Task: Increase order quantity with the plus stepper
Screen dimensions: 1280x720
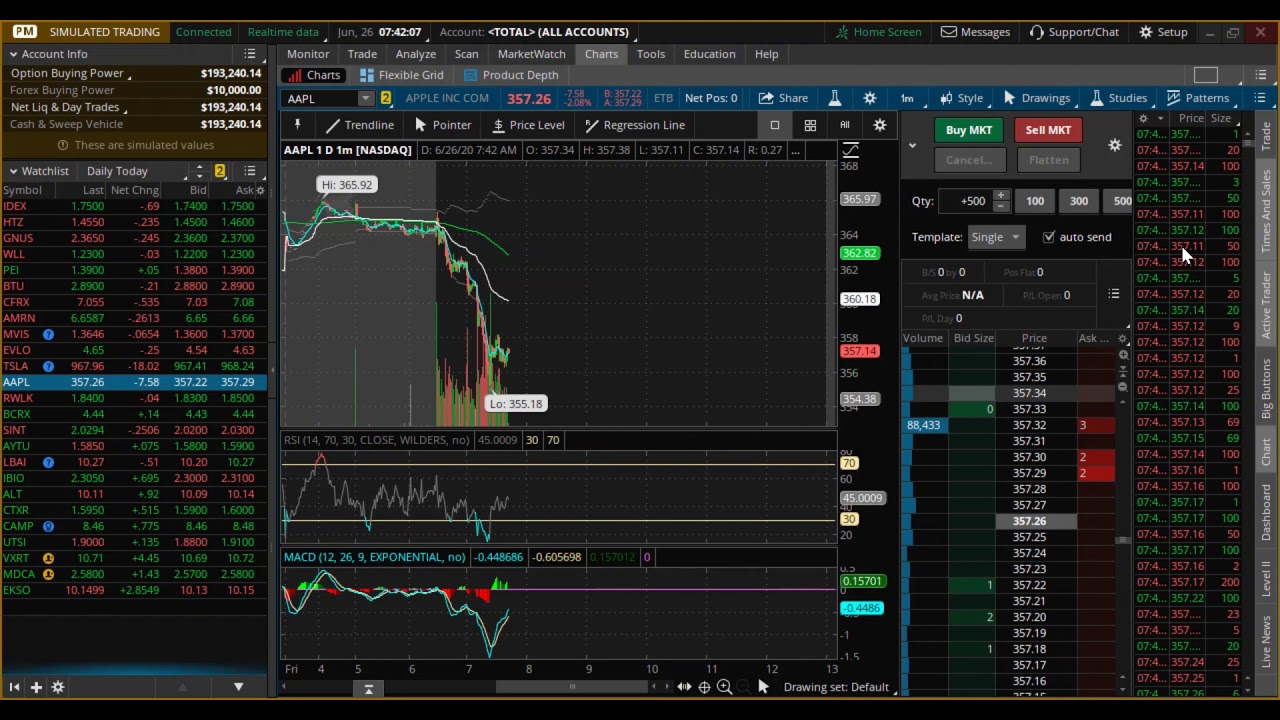Action: pos(1001,195)
